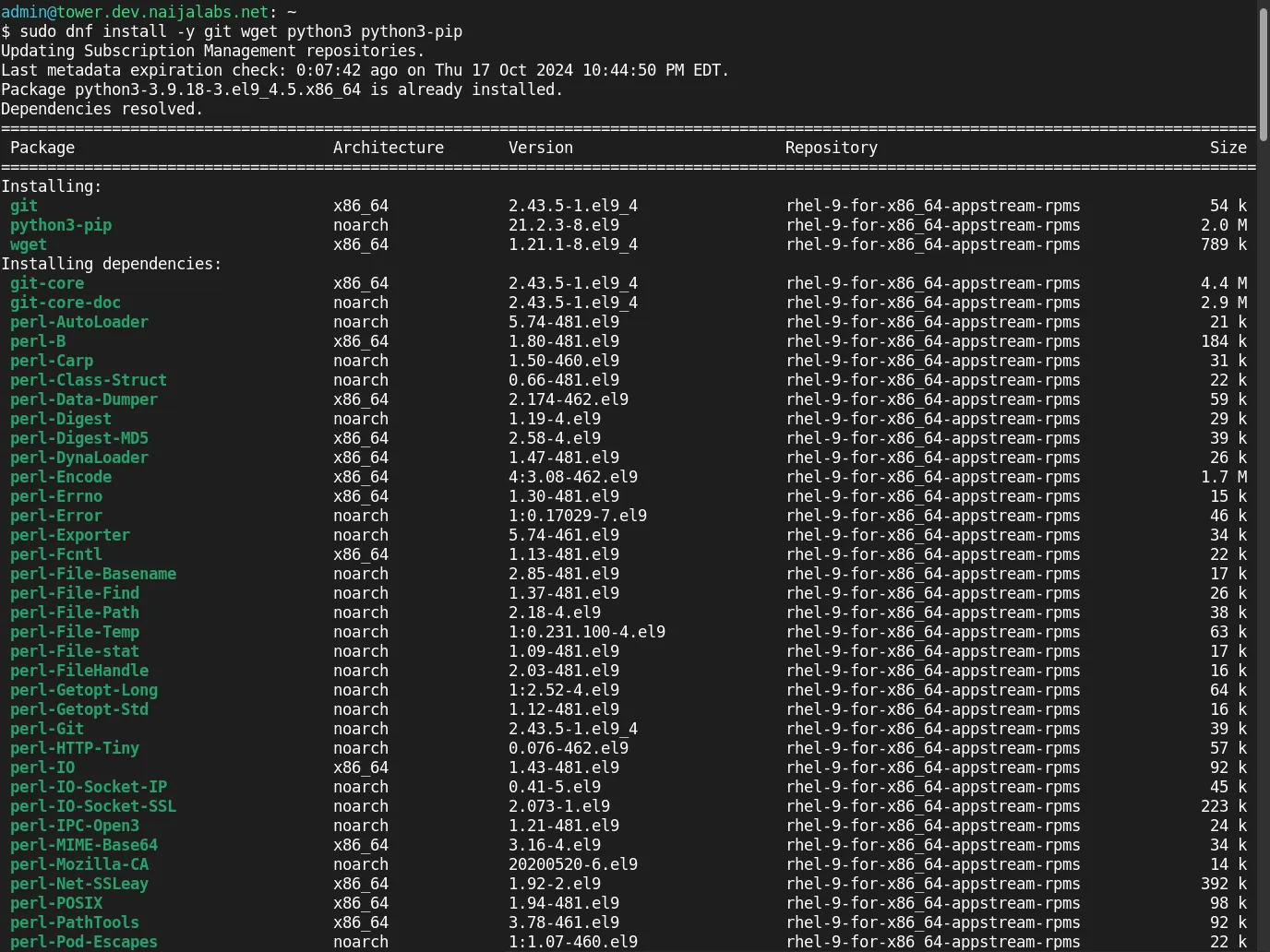
Task: Click the '4.4 M' size of git-core
Action: pos(1224,283)
